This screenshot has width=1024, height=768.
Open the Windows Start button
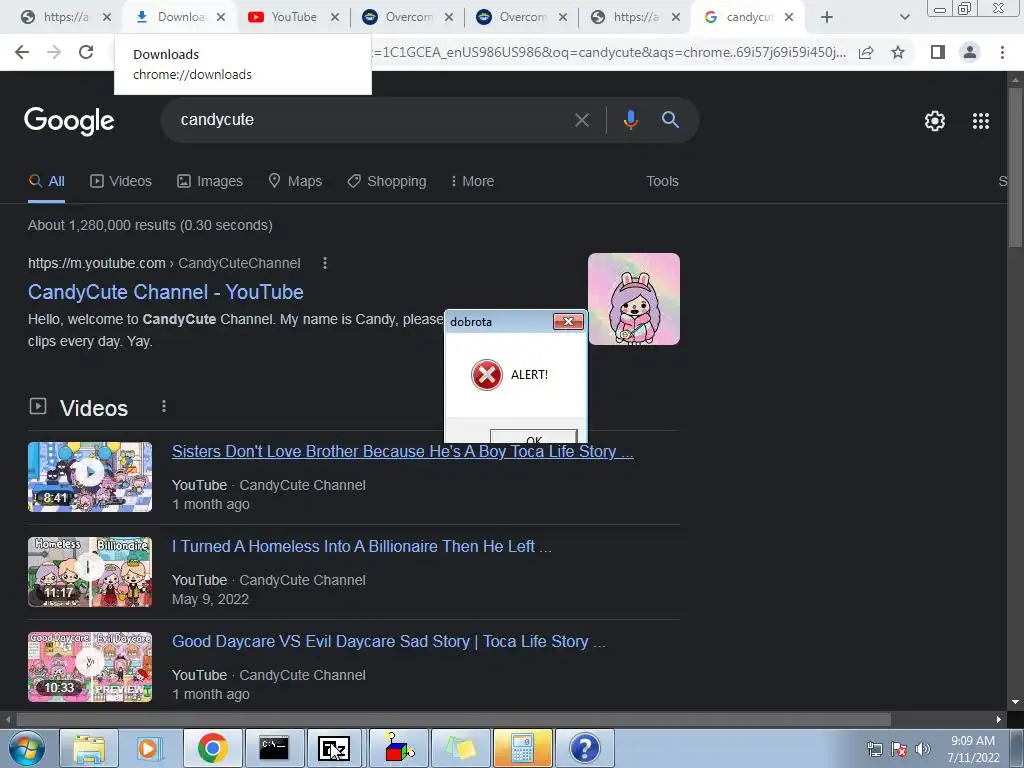(x=27, y=748)
